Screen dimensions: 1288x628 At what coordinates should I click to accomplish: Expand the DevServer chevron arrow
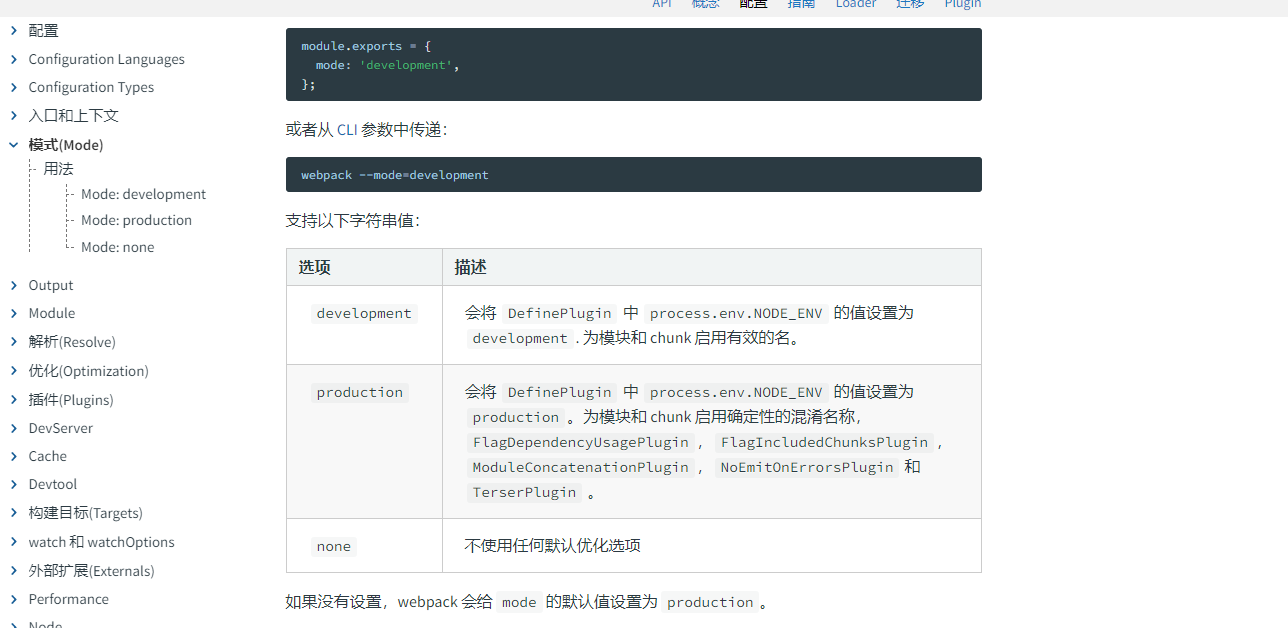(x=14, y=428)
